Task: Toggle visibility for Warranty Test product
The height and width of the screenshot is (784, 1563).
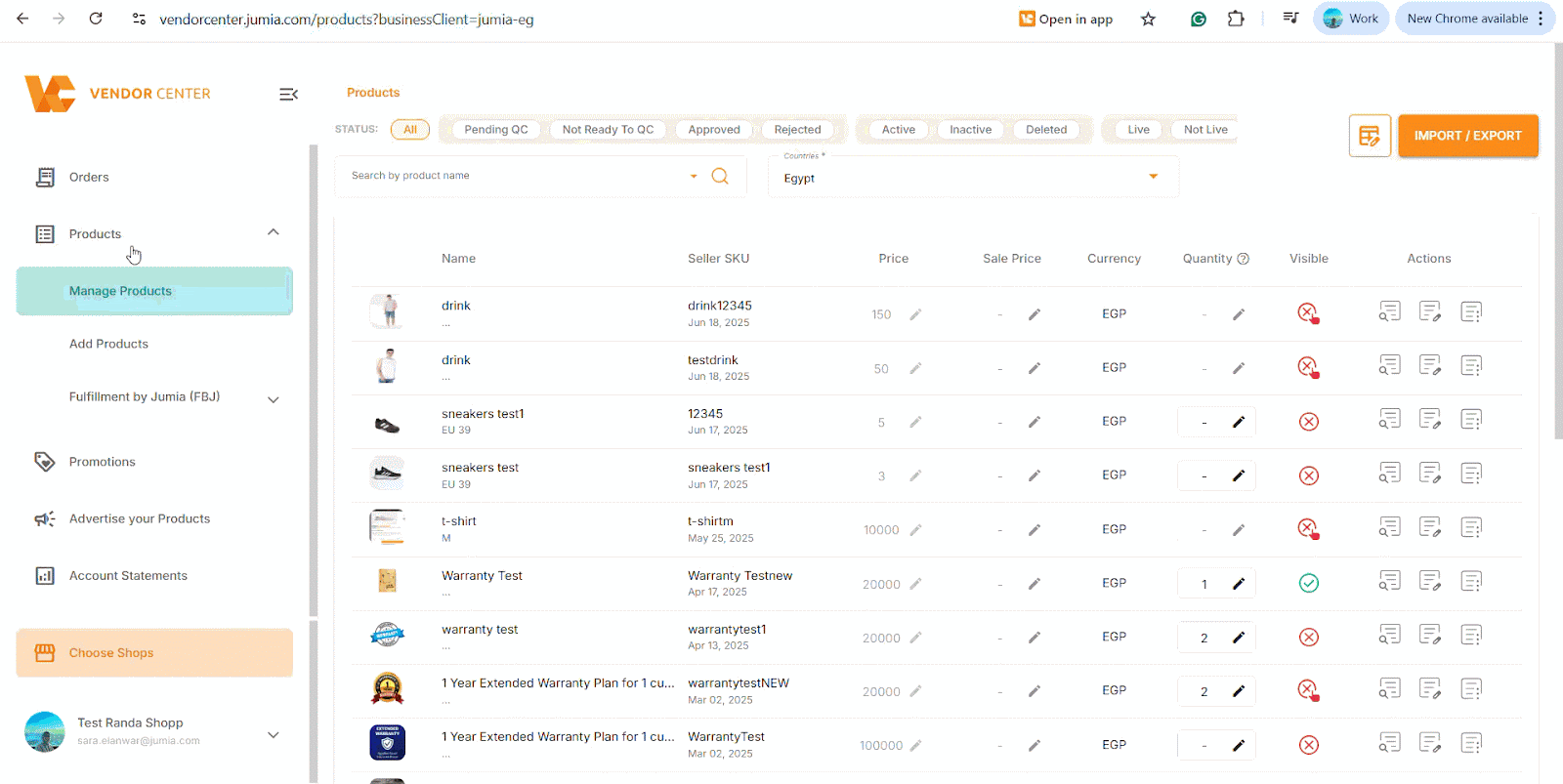Action: click(x=1308, y=584)
